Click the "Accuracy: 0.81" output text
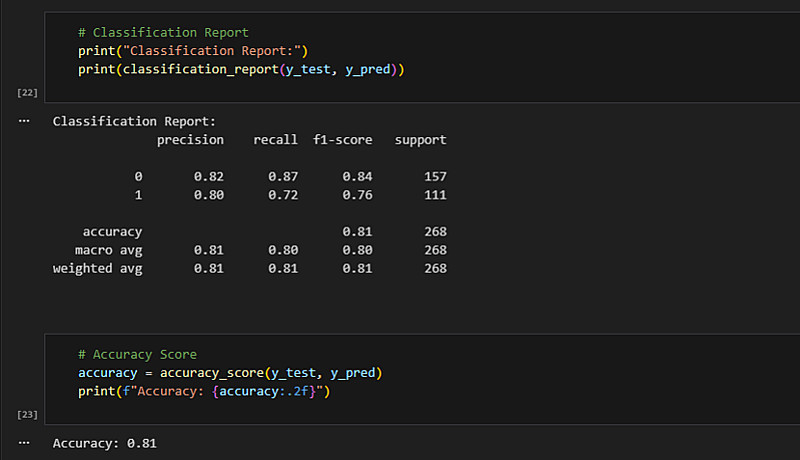The image size is (800, 460). [x=105, y=442]
